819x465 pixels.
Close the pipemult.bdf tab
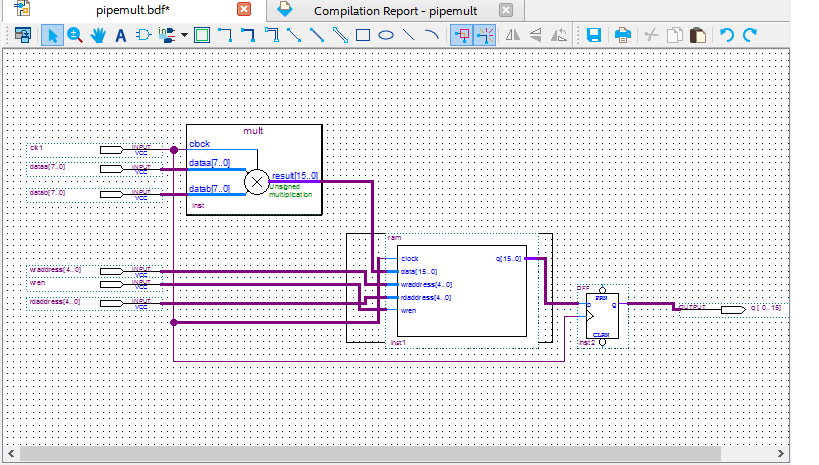coord(243,10)
